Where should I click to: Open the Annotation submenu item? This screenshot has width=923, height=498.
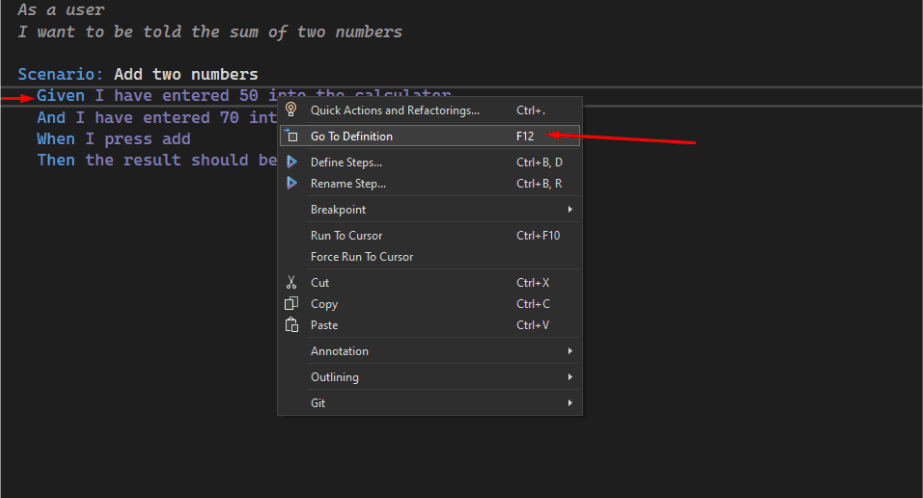tap(430, 351)
